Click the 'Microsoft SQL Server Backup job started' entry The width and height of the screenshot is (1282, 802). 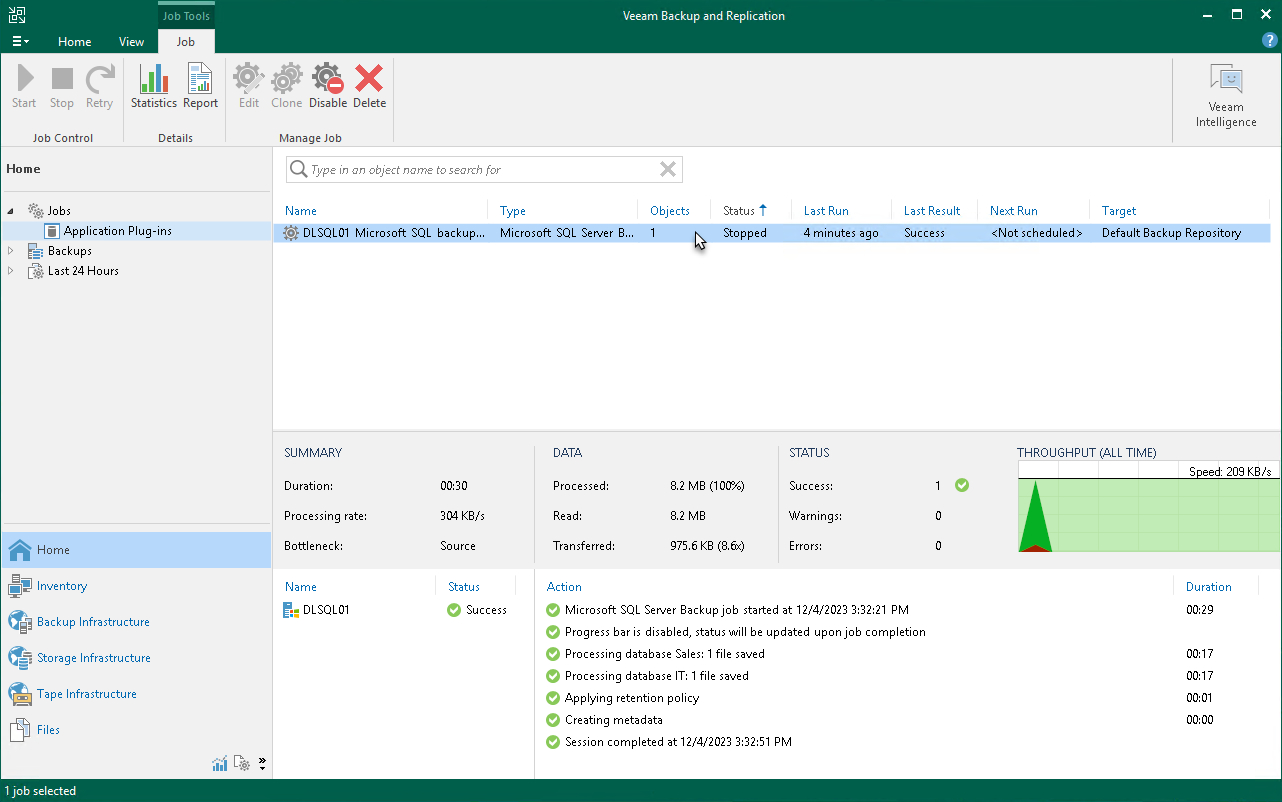[x=737, y=610]
